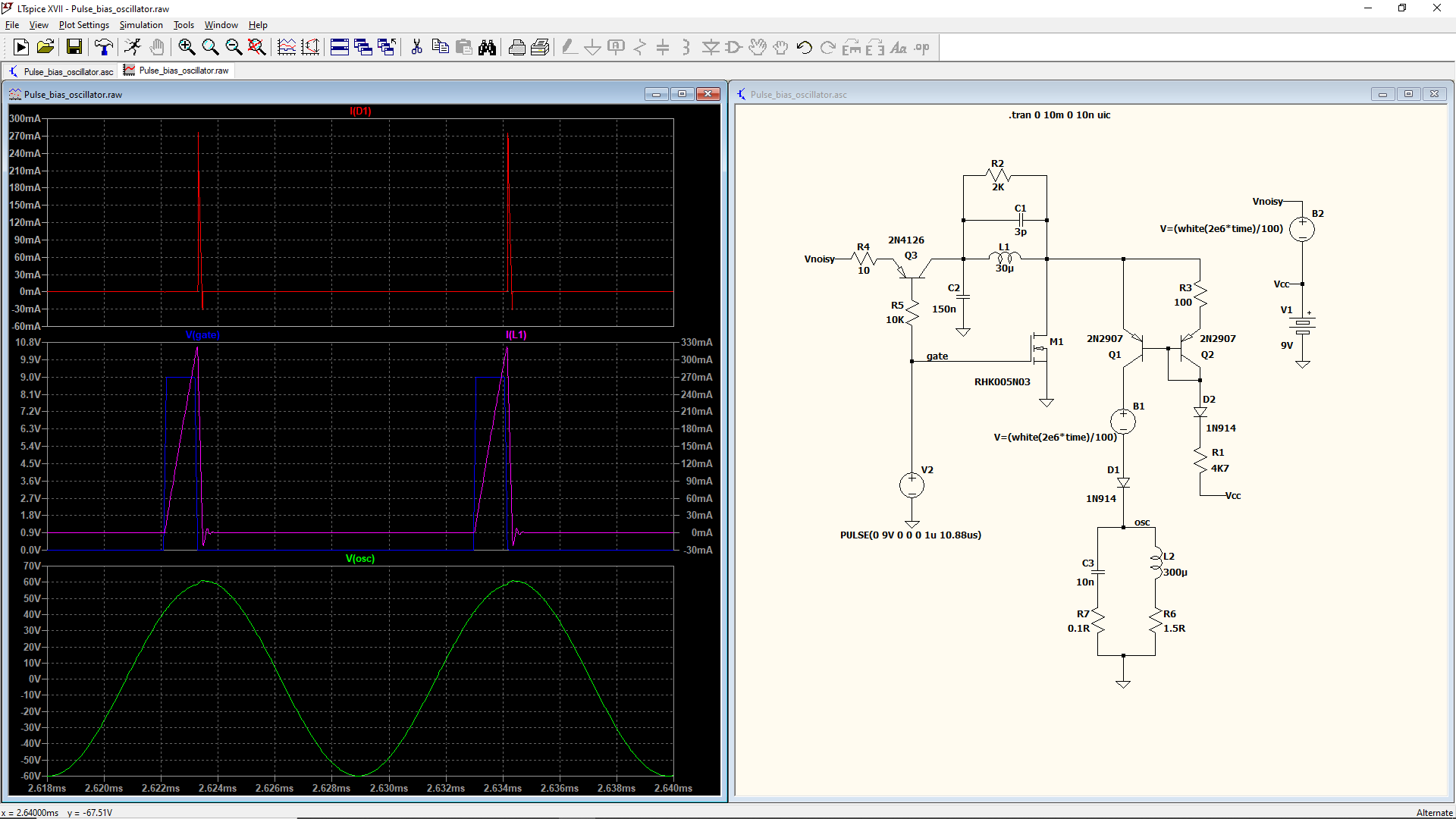
Task: Save with the floppy disk icon
Action: click(x=74, y=47)
